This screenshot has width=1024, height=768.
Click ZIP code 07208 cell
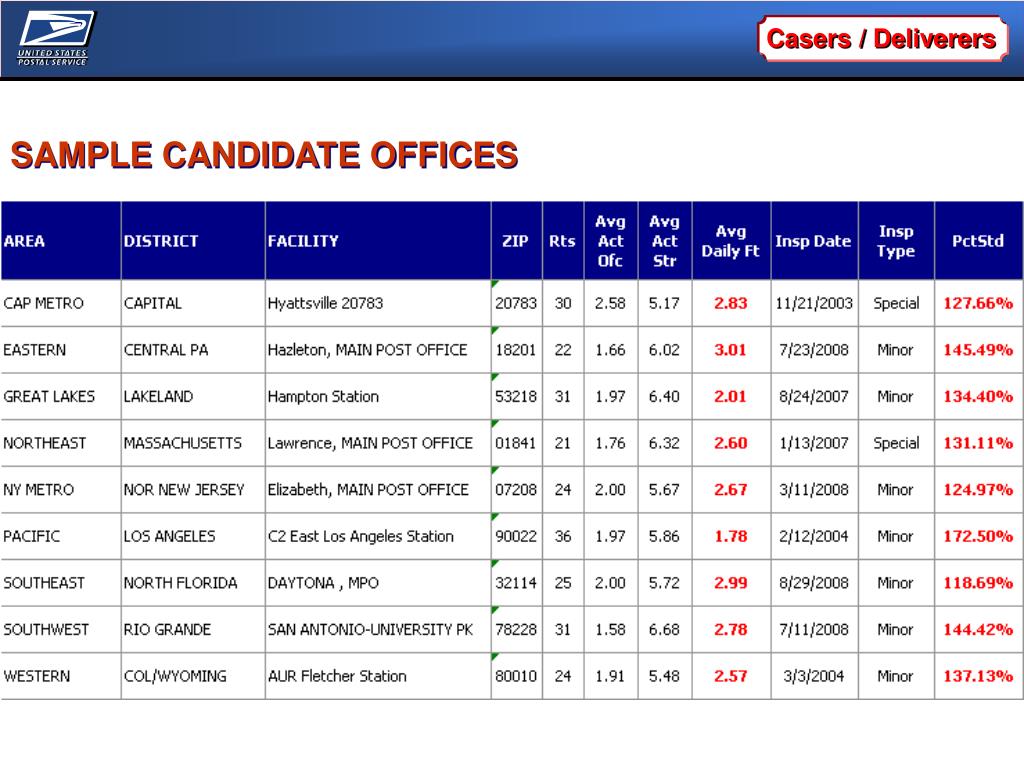click(x=516, y=490)
